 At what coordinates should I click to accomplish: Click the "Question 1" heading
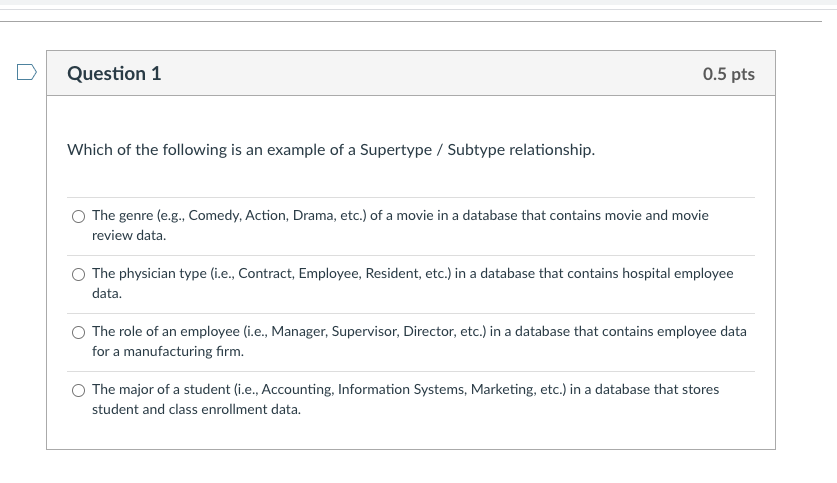click(x=114, y=74)
